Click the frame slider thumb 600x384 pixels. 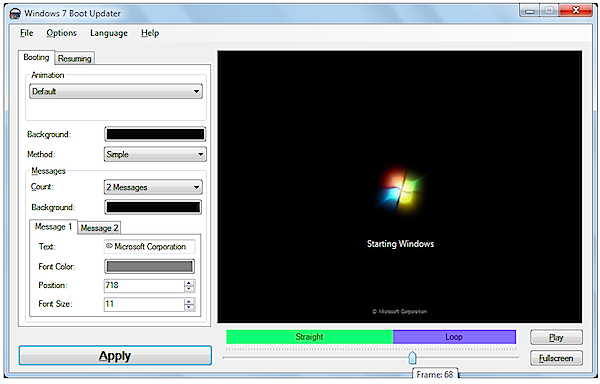click(412, 358)
